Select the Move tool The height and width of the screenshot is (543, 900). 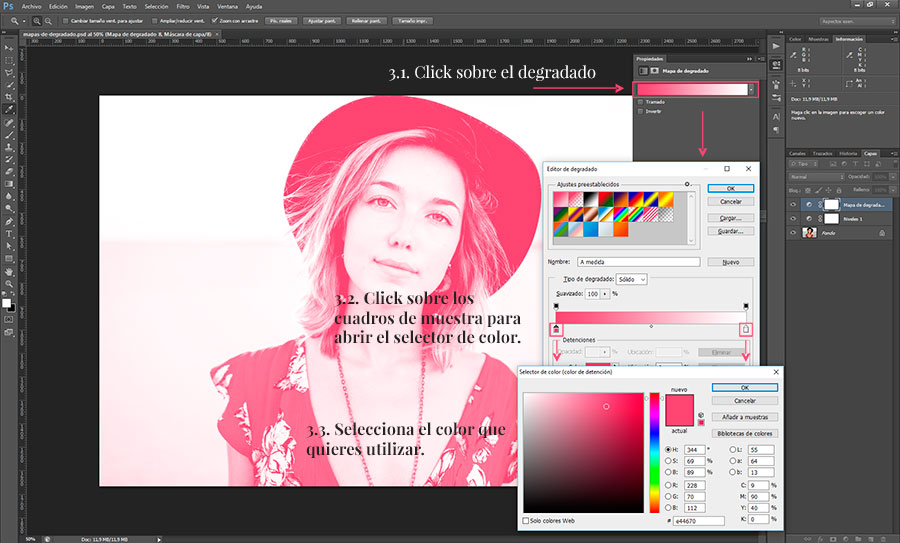click(x=9, y=47)
